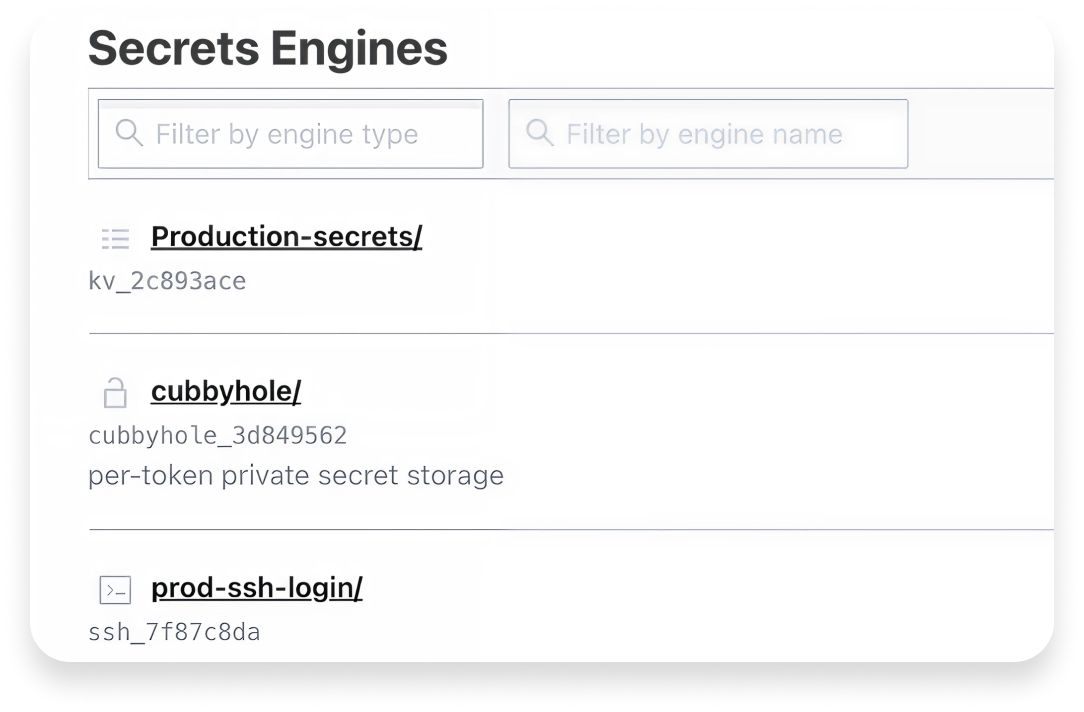The width and height of the screenshot is (1084, 712).
Task: Open the Production-secrets/ secrets engine
Action: click(x=286, y=236)
